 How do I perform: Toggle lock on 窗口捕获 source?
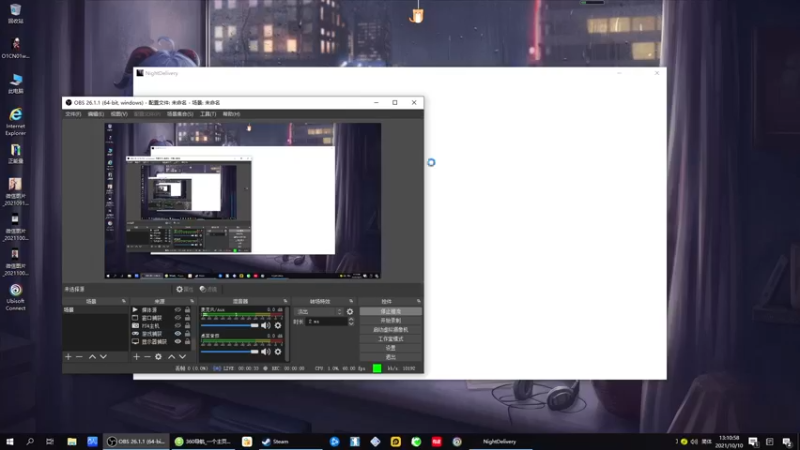point(187,317)
